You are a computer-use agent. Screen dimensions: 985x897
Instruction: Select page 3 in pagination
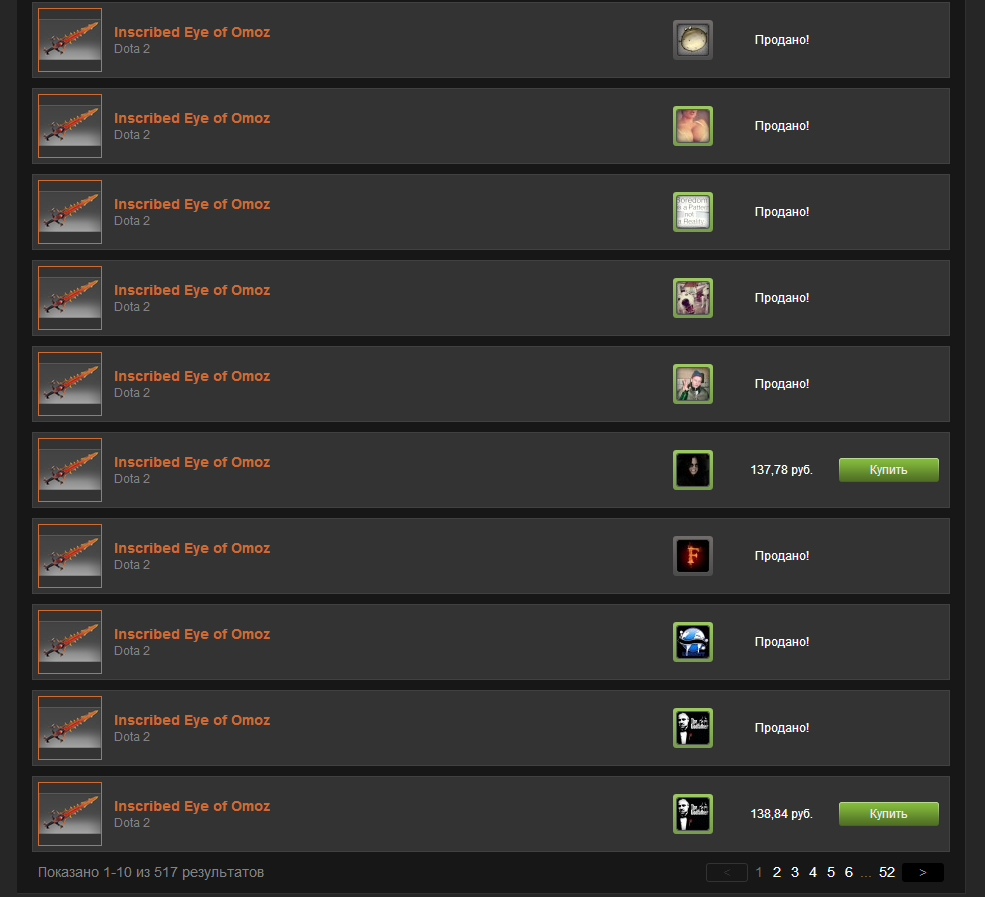pos(795,873)
